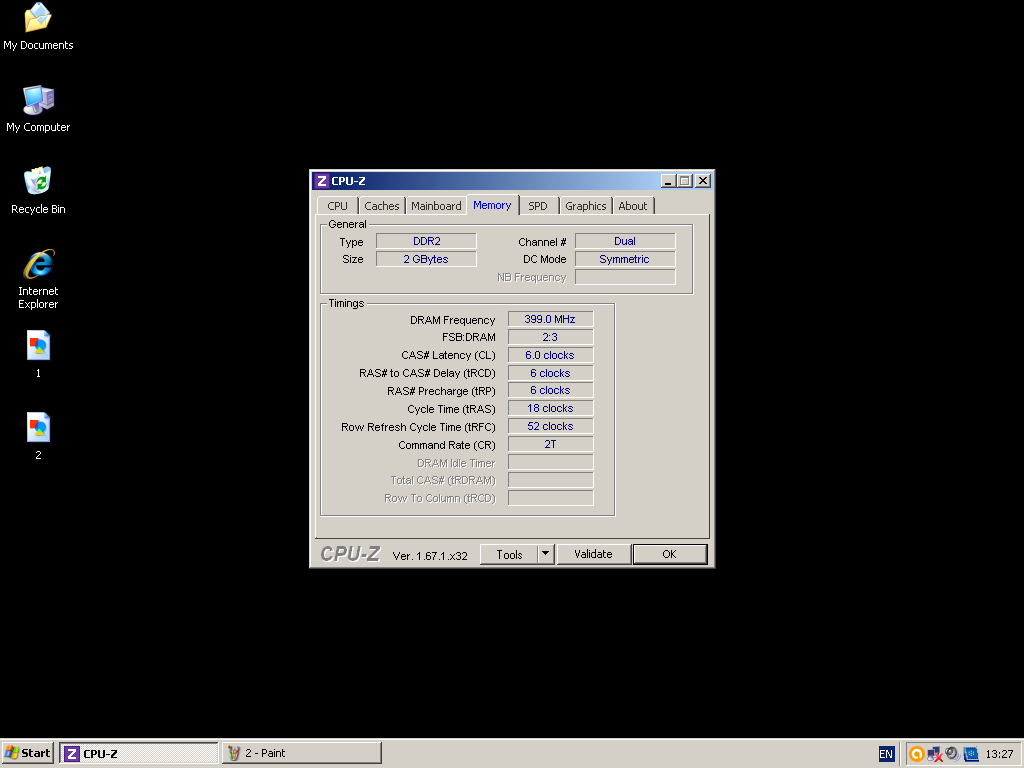Open the My Documents desktop icon
This screenshot has width=1024, height=768.
(38, 27)
